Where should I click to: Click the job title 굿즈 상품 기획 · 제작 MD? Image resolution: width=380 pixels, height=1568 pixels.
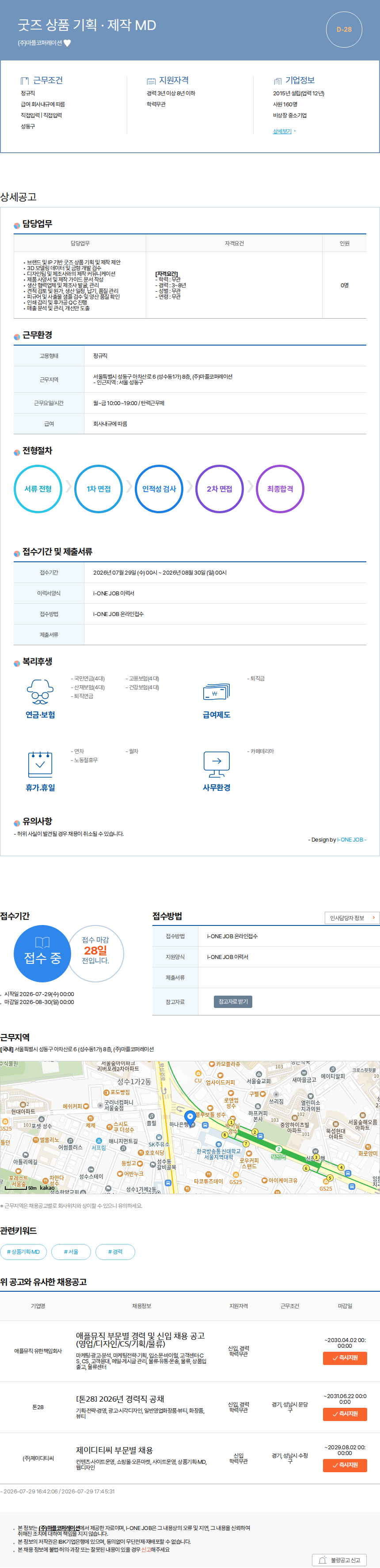point(87,25)
